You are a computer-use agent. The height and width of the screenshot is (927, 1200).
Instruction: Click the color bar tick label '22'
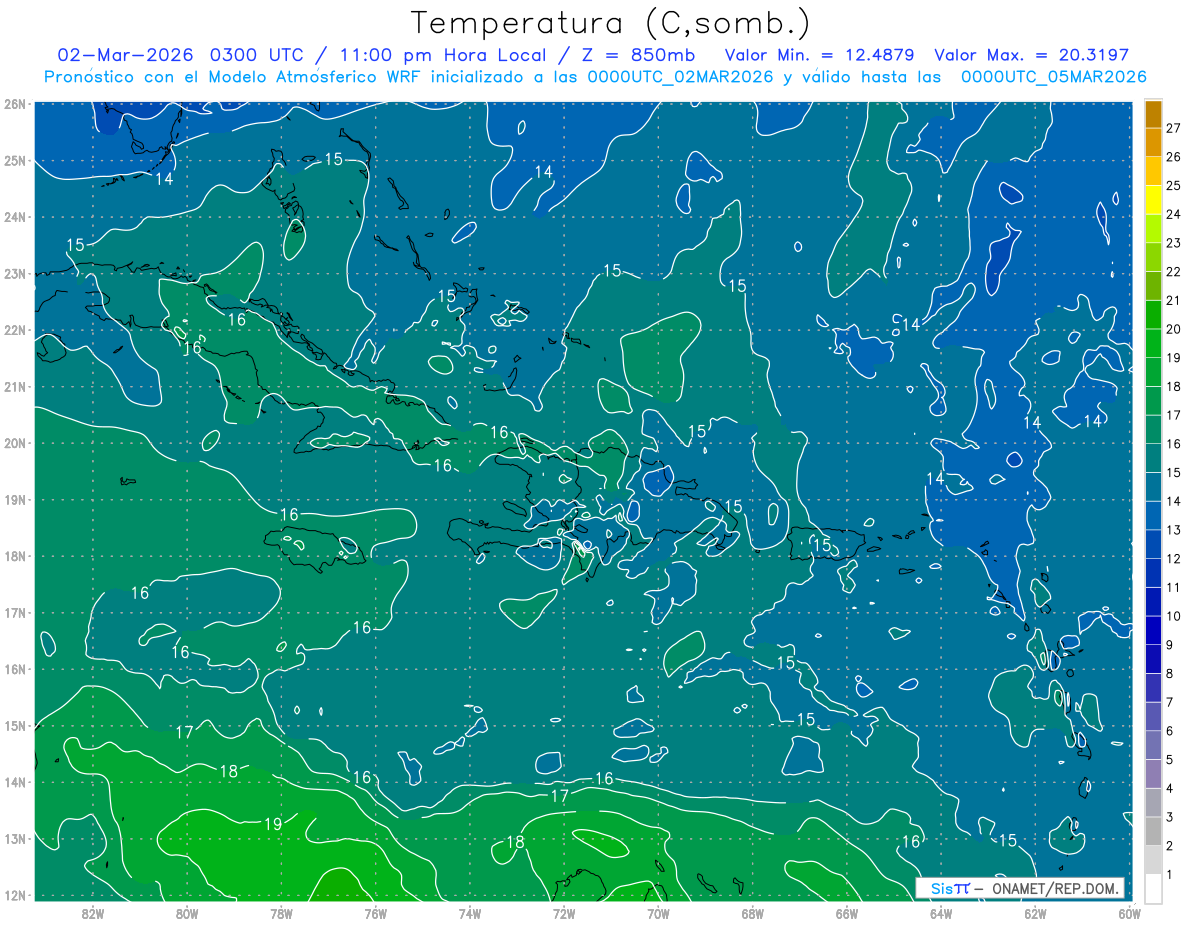(1174, 272)
